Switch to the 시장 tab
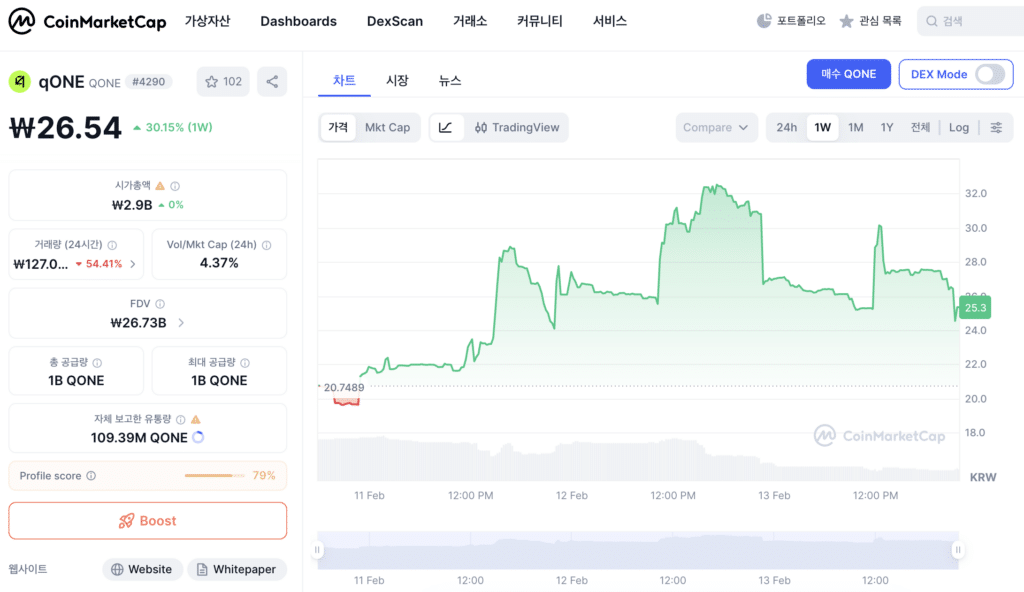Viewport: 1024px width, 592px height. click(397, 80)
